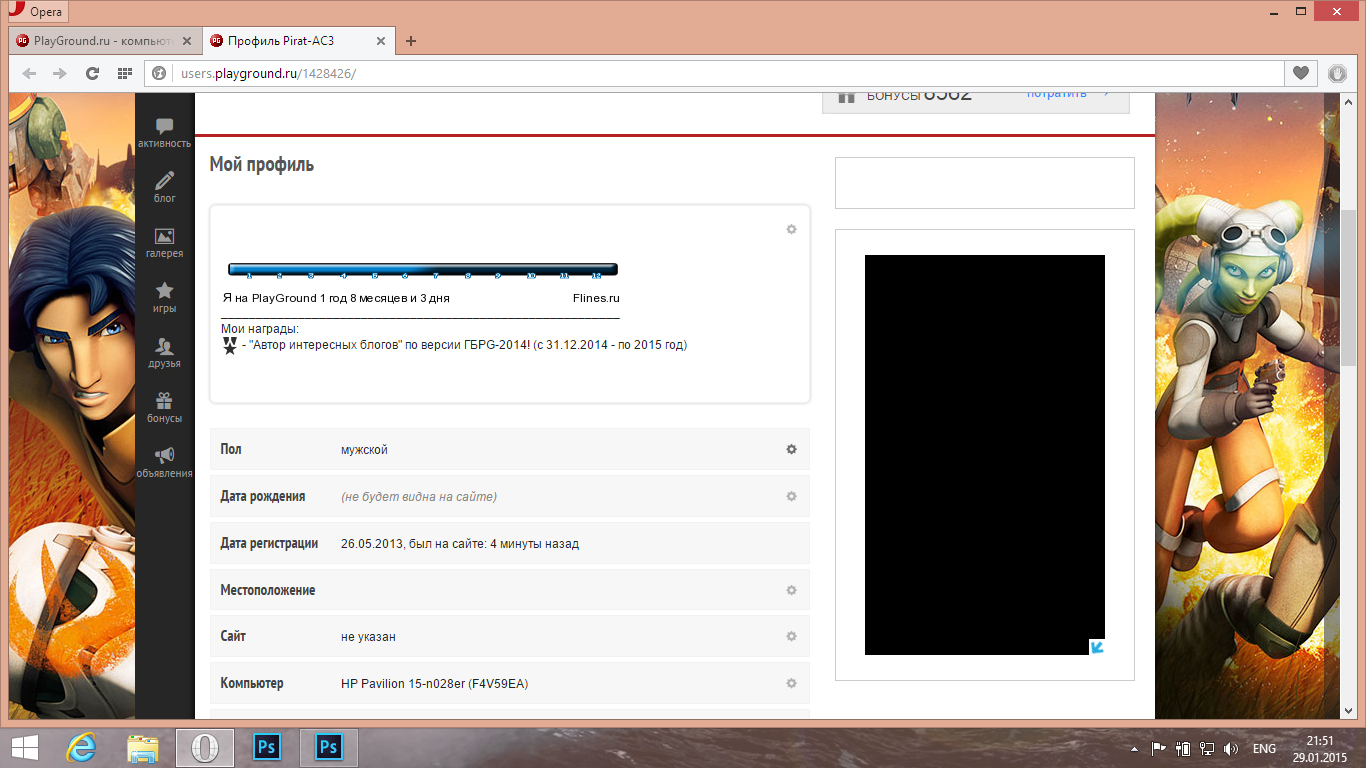Viewport: 1366px width, 768px height.
Task: Open the игры section in the sidebar
Action: 164,297
